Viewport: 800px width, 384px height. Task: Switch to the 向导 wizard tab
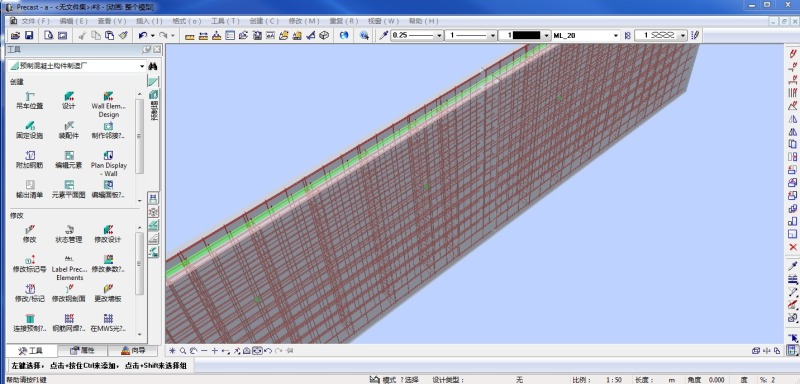133,351
